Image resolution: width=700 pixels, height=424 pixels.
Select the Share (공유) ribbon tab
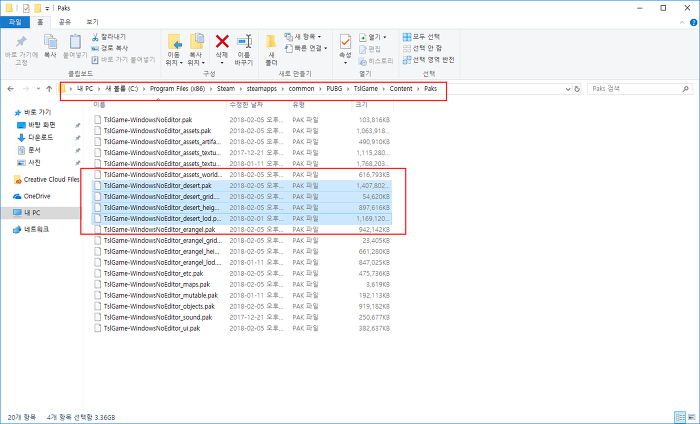point(65,22)
